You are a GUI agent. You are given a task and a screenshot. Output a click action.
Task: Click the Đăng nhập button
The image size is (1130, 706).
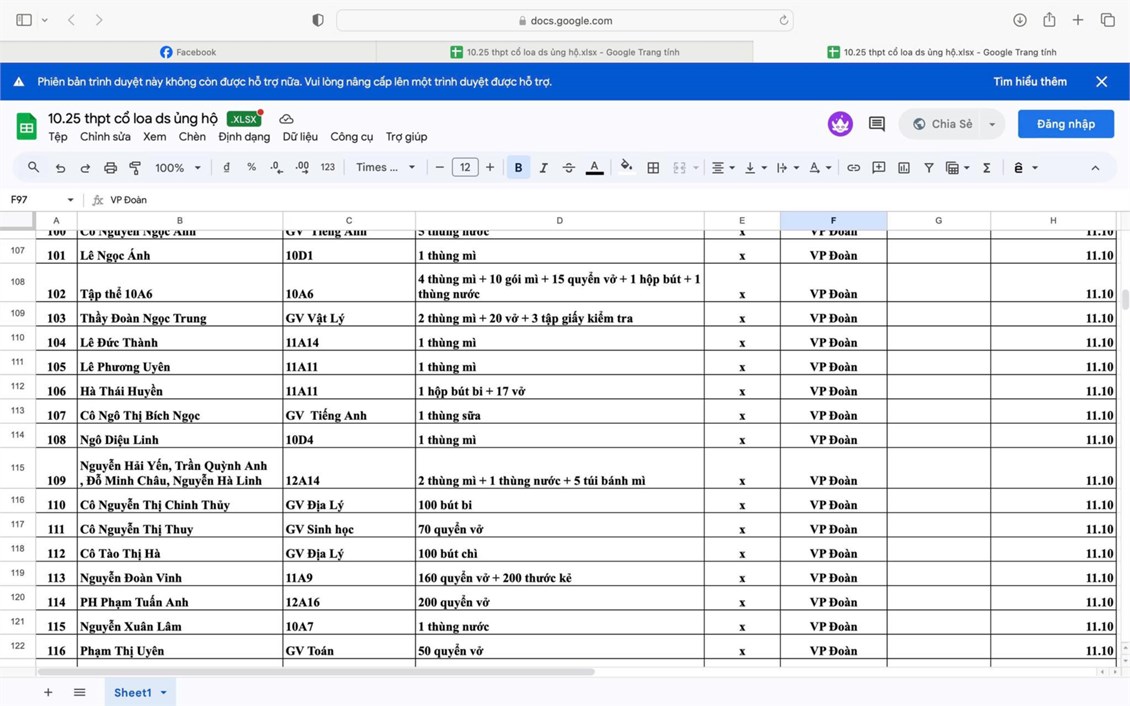point(1065,124)
